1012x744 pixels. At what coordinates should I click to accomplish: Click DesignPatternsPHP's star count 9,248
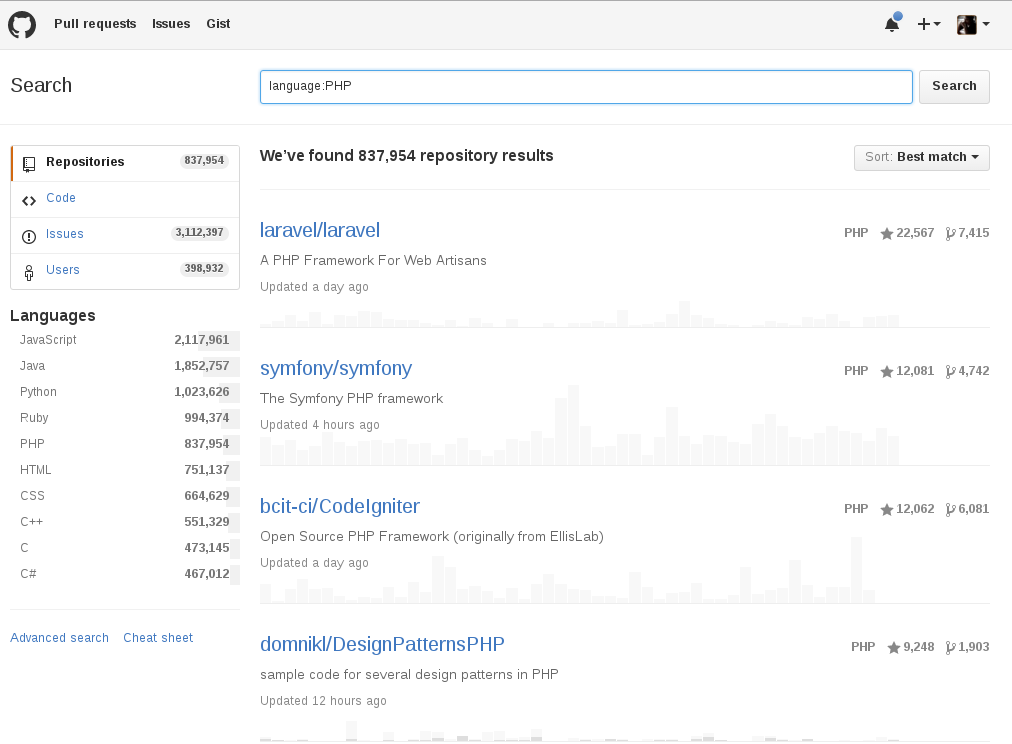point(911,647)
